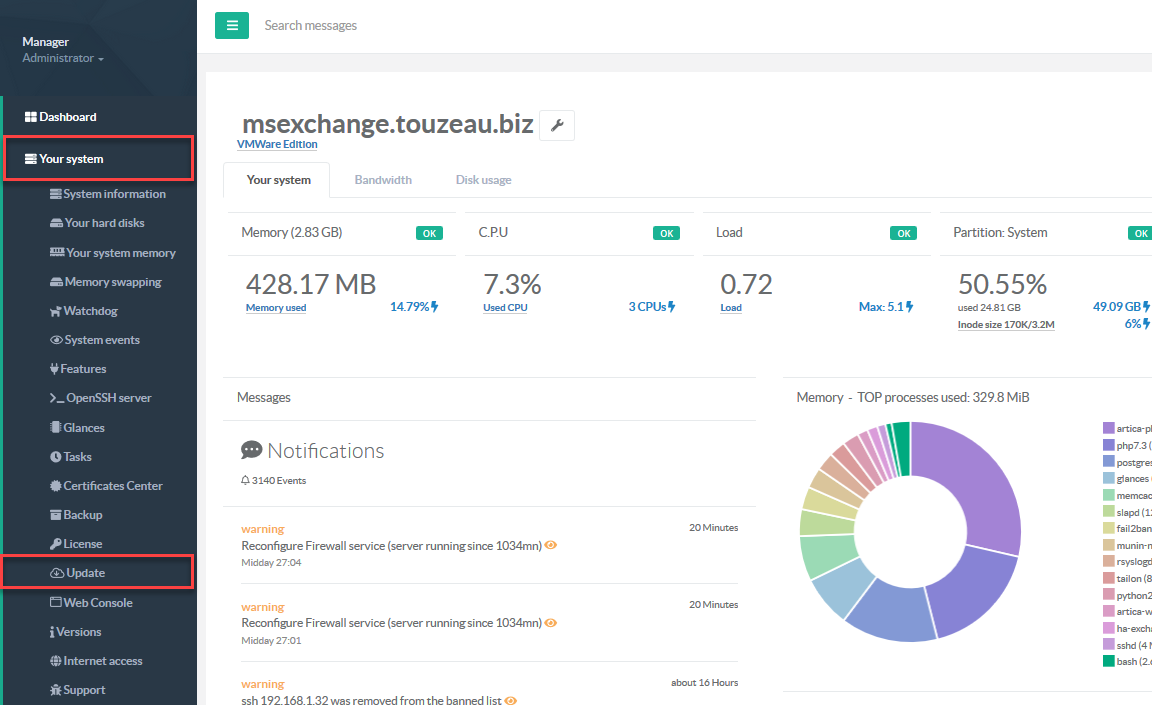
Task: Collapse the Your system sidebar section
Action: coord(70,159)
